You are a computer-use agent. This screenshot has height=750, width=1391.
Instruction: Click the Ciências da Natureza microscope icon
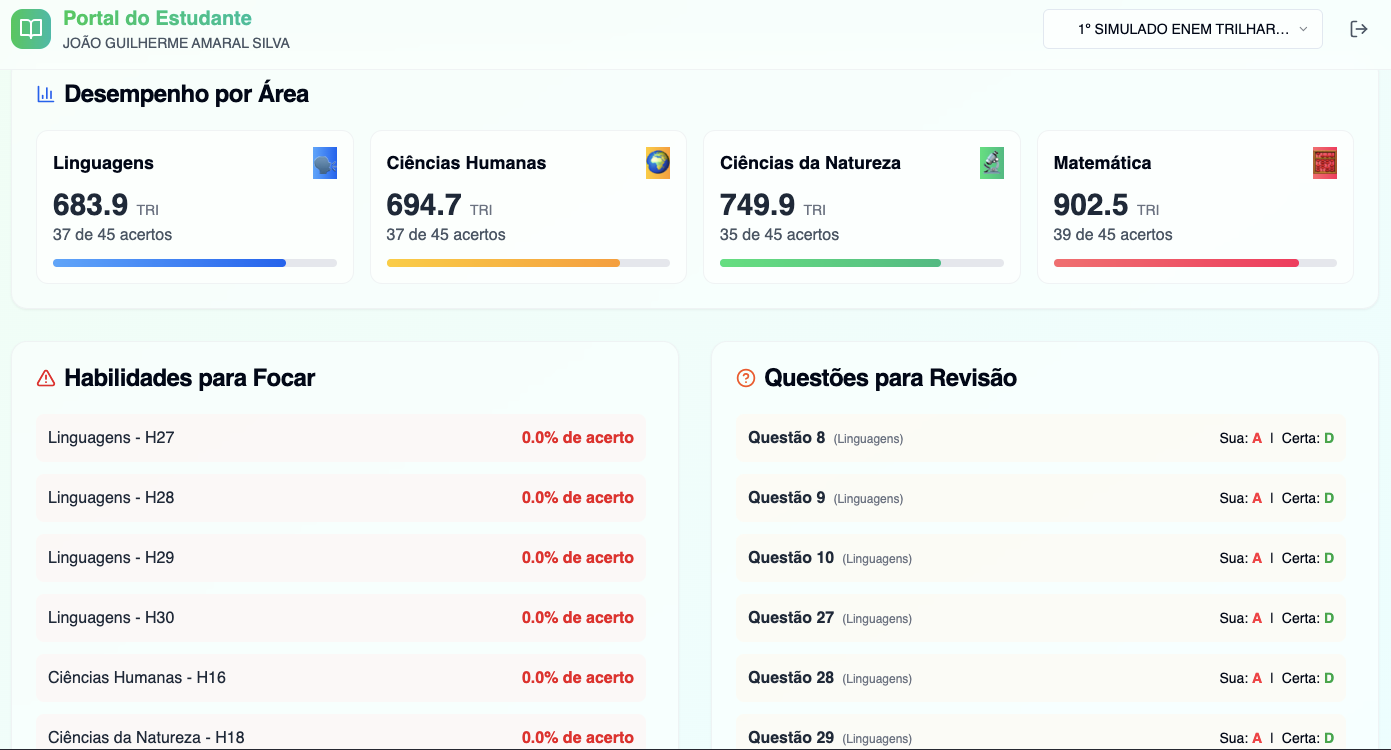click(x=991, y=163)
